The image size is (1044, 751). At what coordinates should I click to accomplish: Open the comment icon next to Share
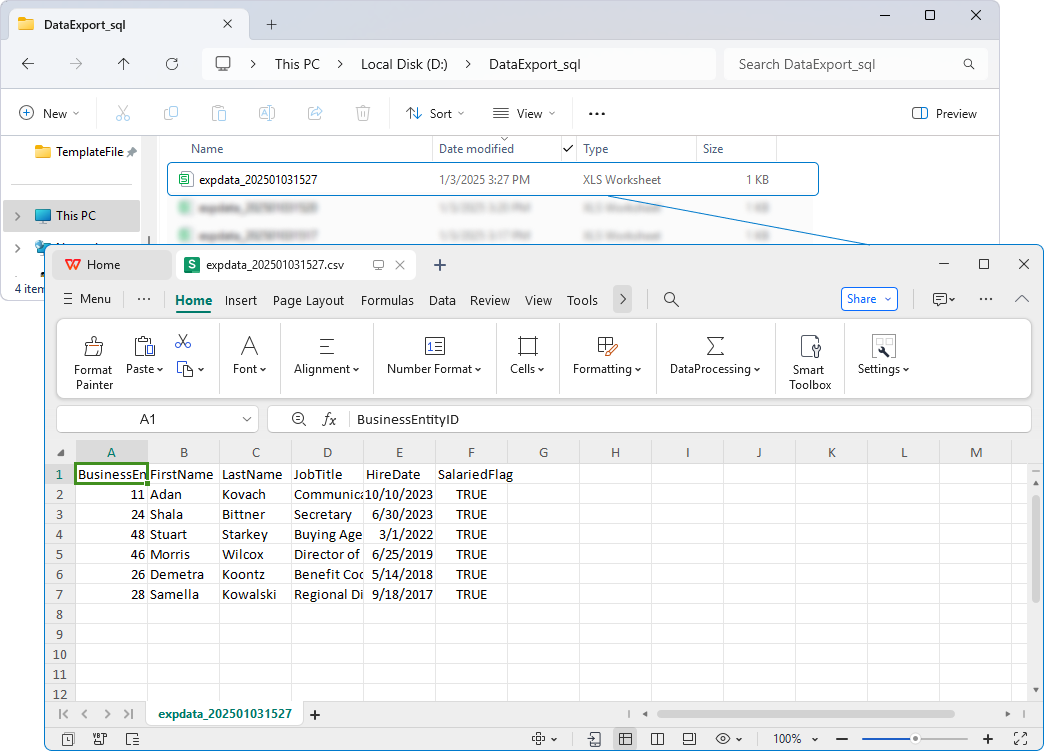coord(944,300)
